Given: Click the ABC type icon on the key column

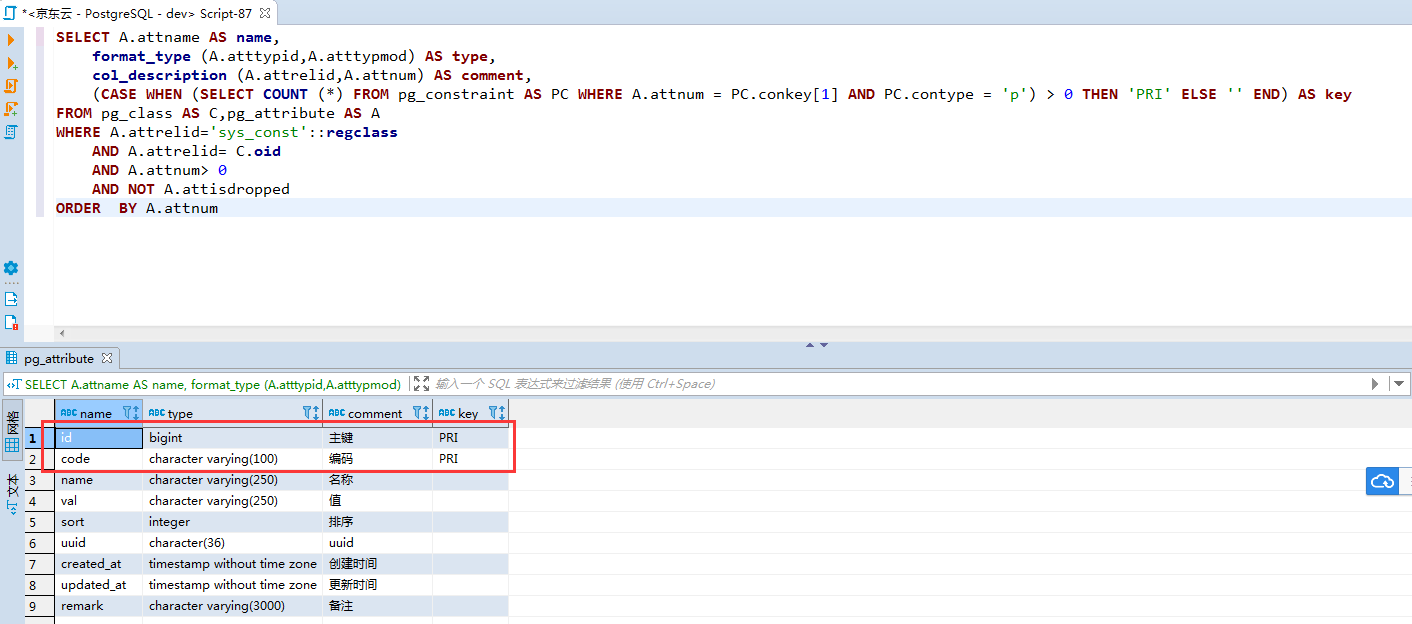Looking at the screenshot, I should click(448, 411).
